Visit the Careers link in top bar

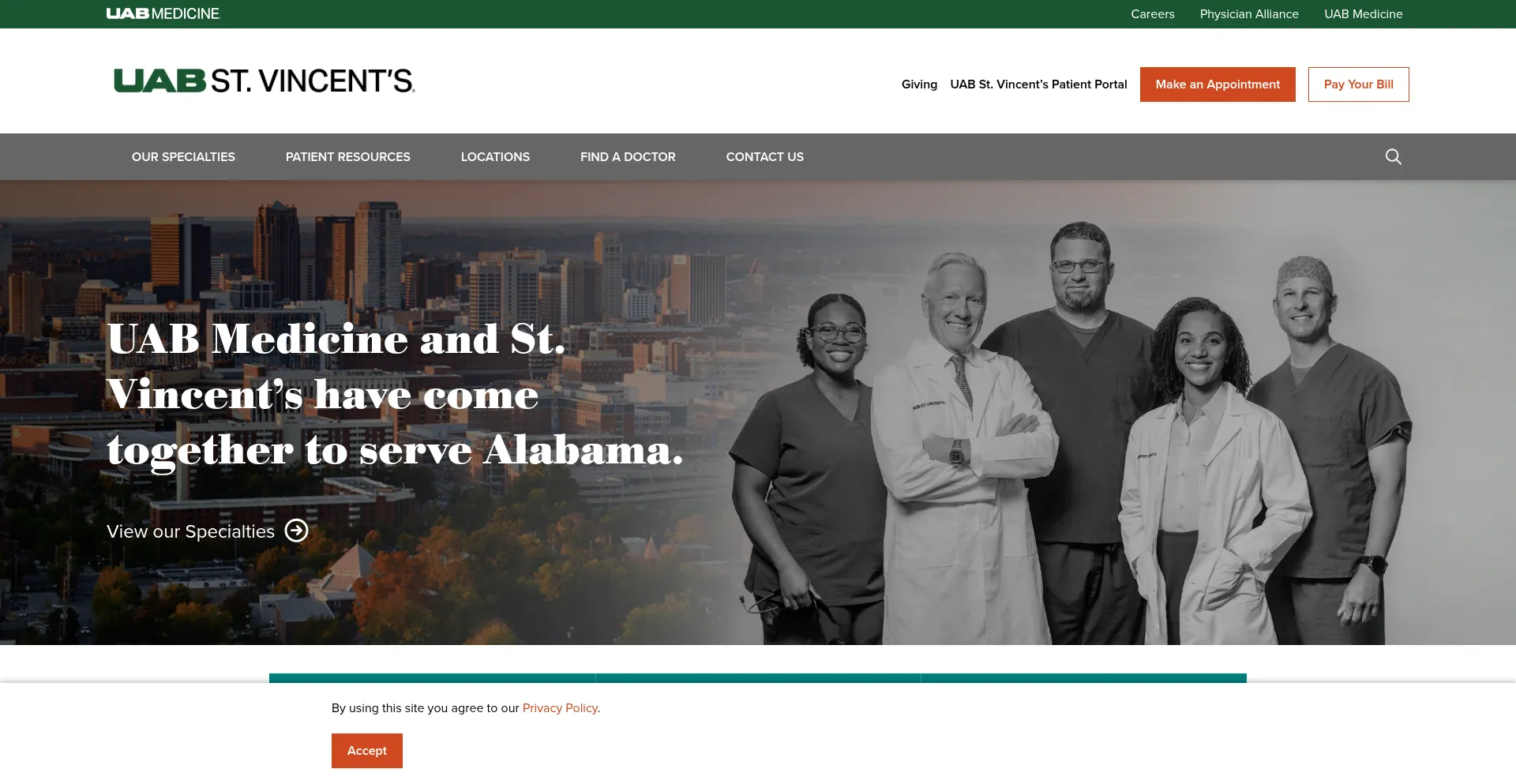[x=1152, y=14]
